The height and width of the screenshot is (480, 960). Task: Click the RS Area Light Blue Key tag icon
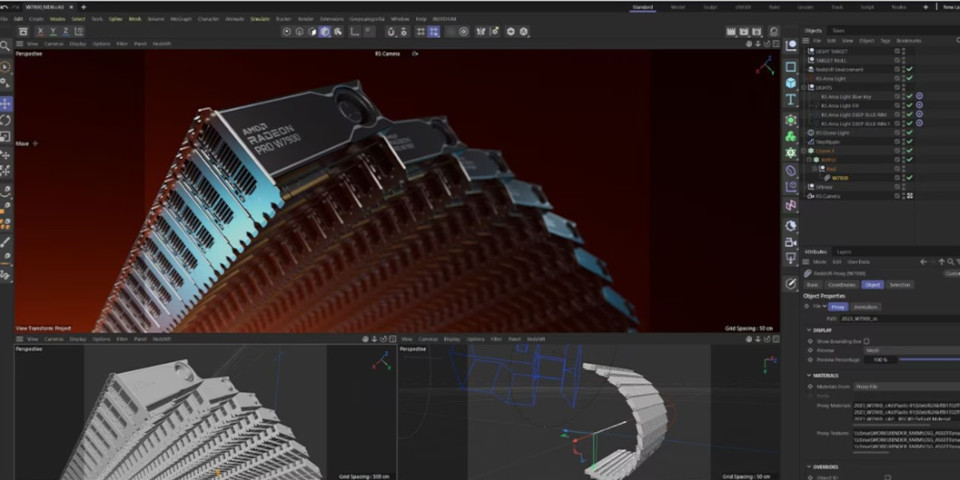[919, 97]
